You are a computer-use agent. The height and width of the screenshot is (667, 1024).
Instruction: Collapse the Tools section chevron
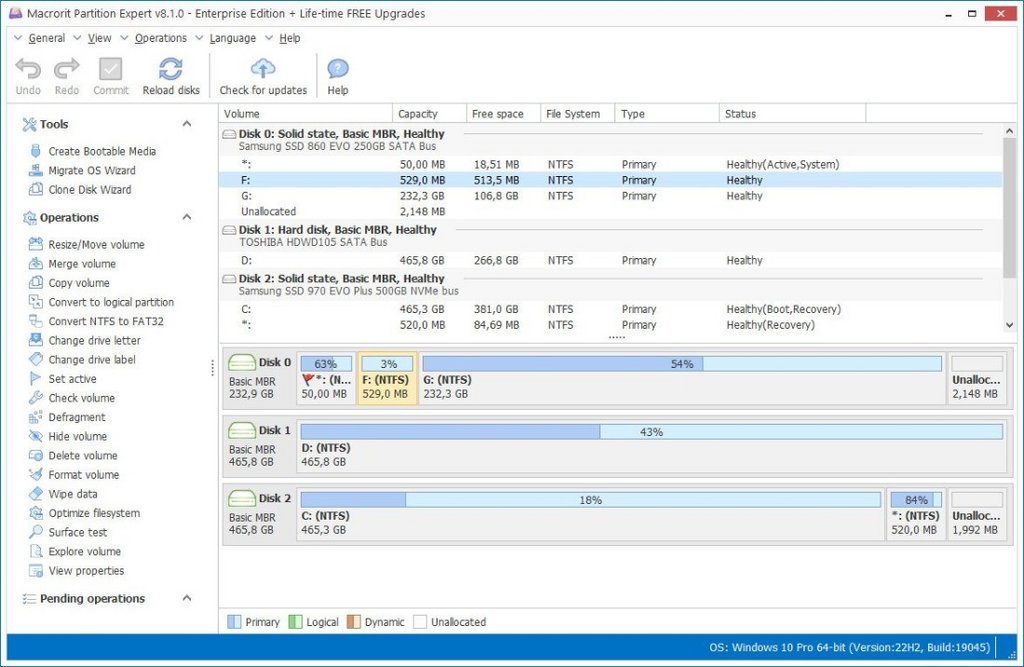tap(187, 123)
